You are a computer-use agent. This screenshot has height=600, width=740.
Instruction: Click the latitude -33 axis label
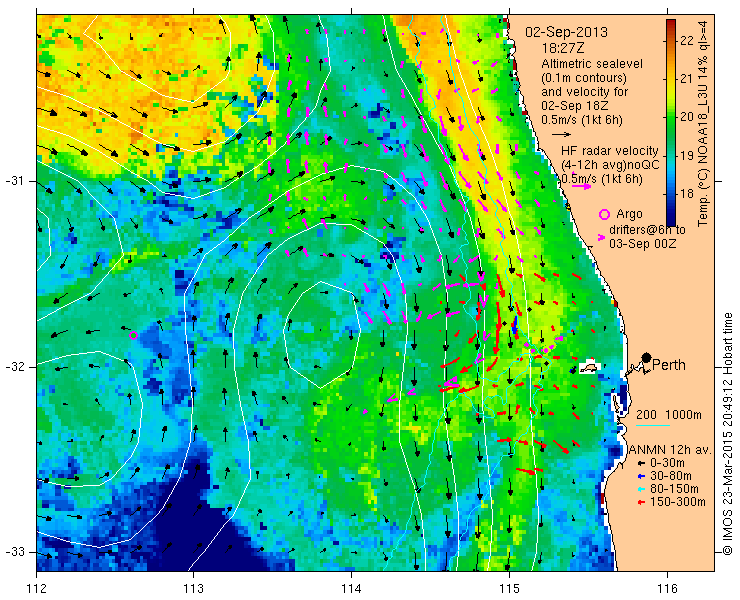coord(14,552)
